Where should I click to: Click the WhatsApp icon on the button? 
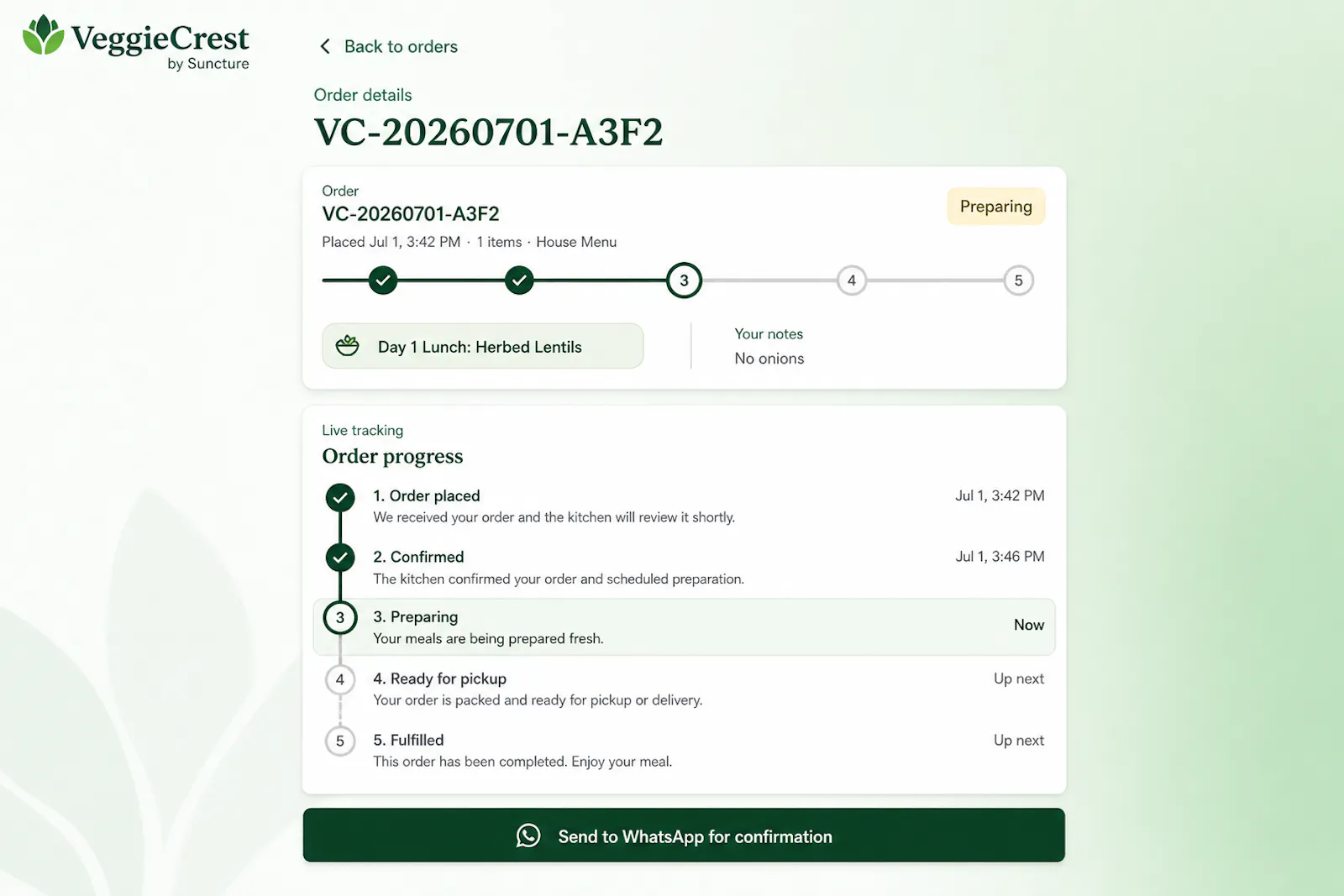528,836
